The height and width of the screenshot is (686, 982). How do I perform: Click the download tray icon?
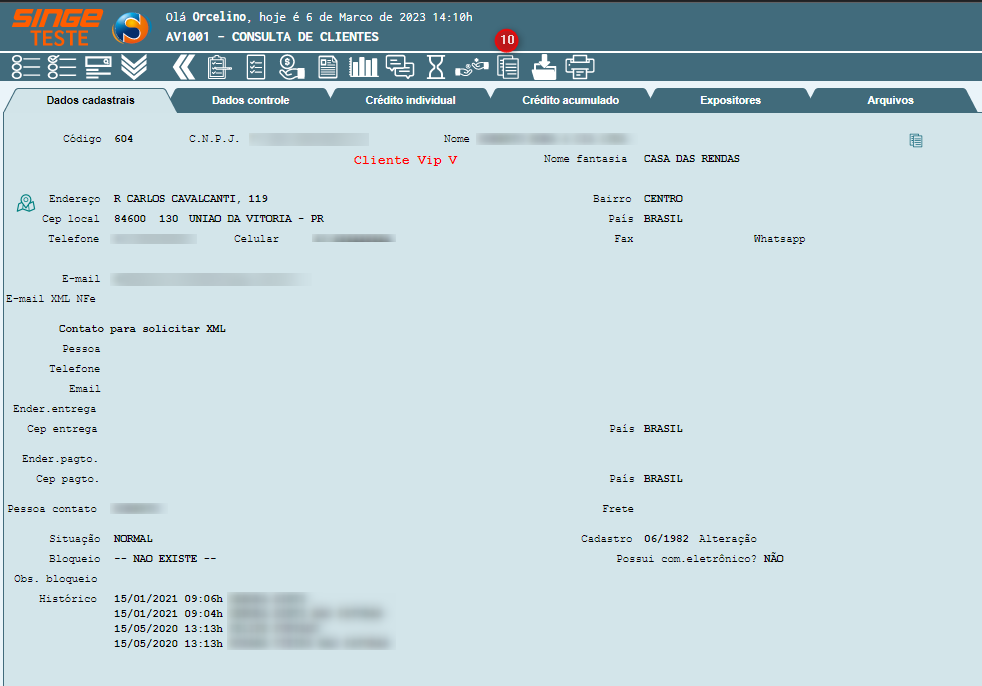coord(544,67)
